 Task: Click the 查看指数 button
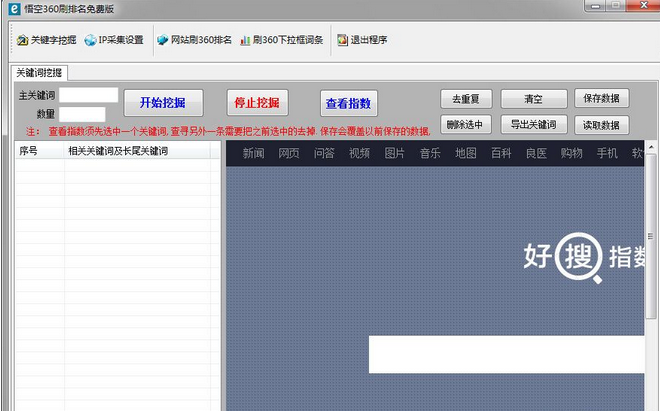[348, 103]
